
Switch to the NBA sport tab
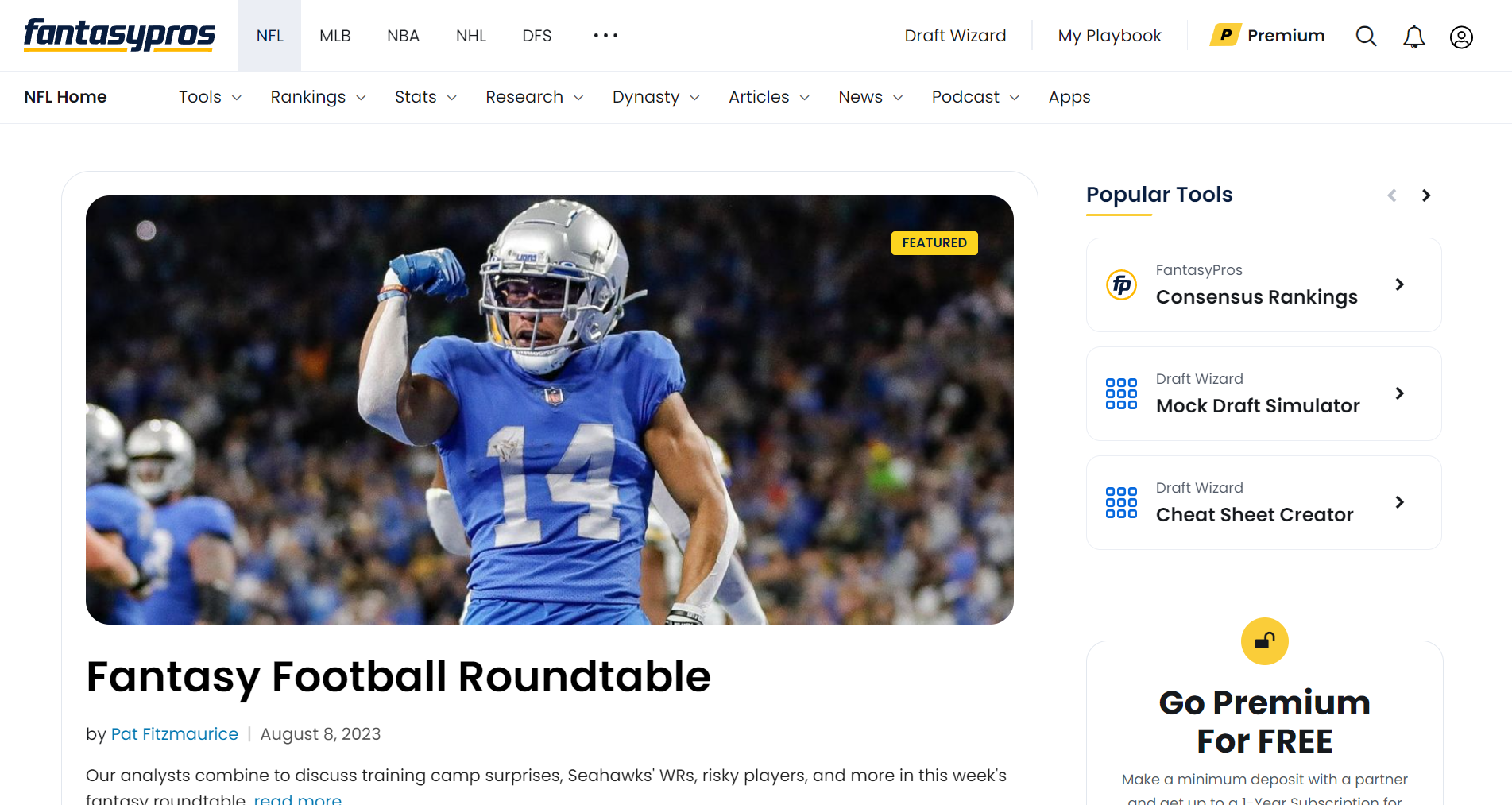(x=403, y=36)
